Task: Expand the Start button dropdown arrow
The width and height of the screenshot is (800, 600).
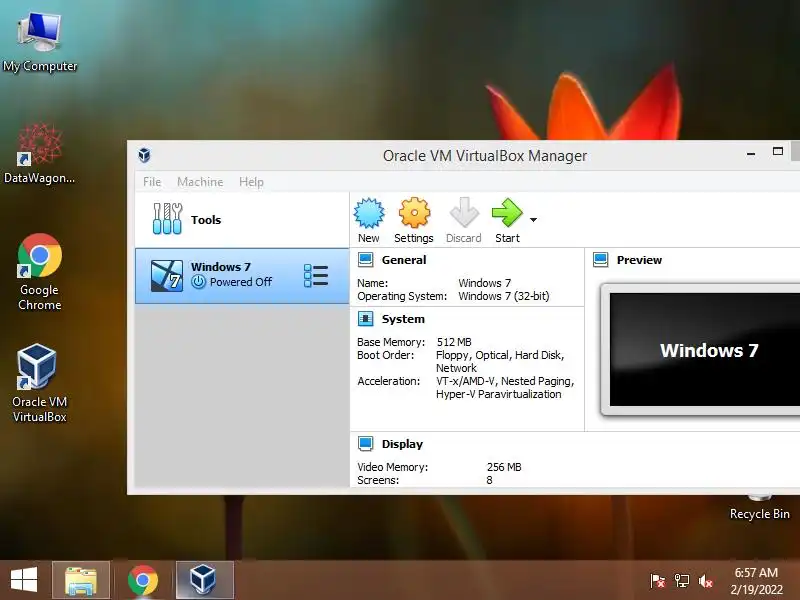Action: [533, 220]
